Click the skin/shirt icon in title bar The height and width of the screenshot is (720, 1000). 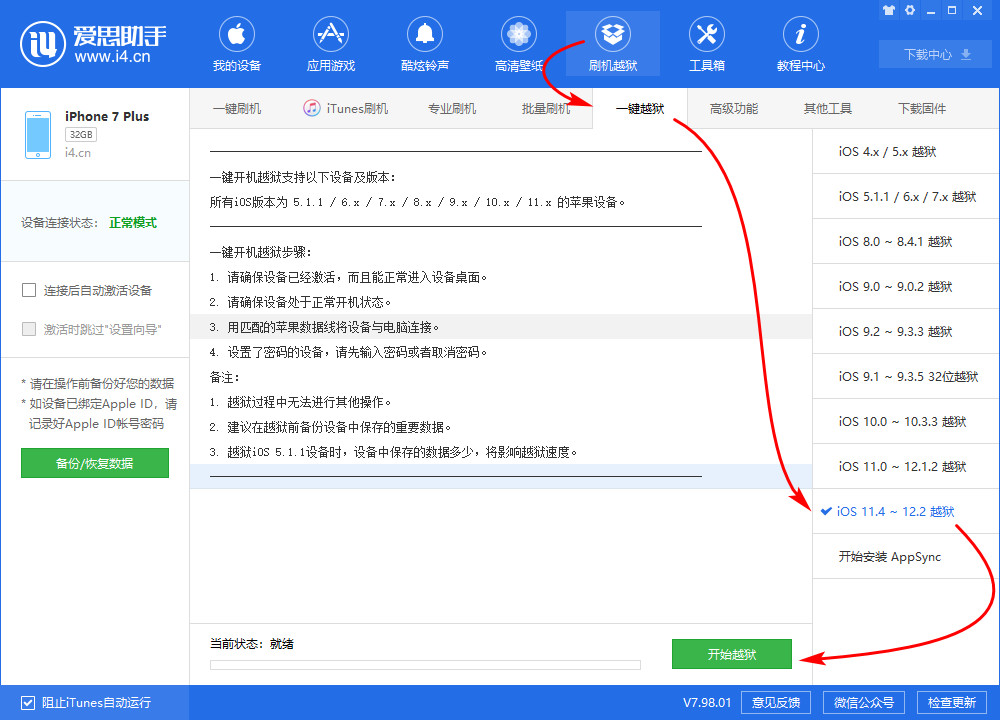pyautogui.click(x=889, y=10)
